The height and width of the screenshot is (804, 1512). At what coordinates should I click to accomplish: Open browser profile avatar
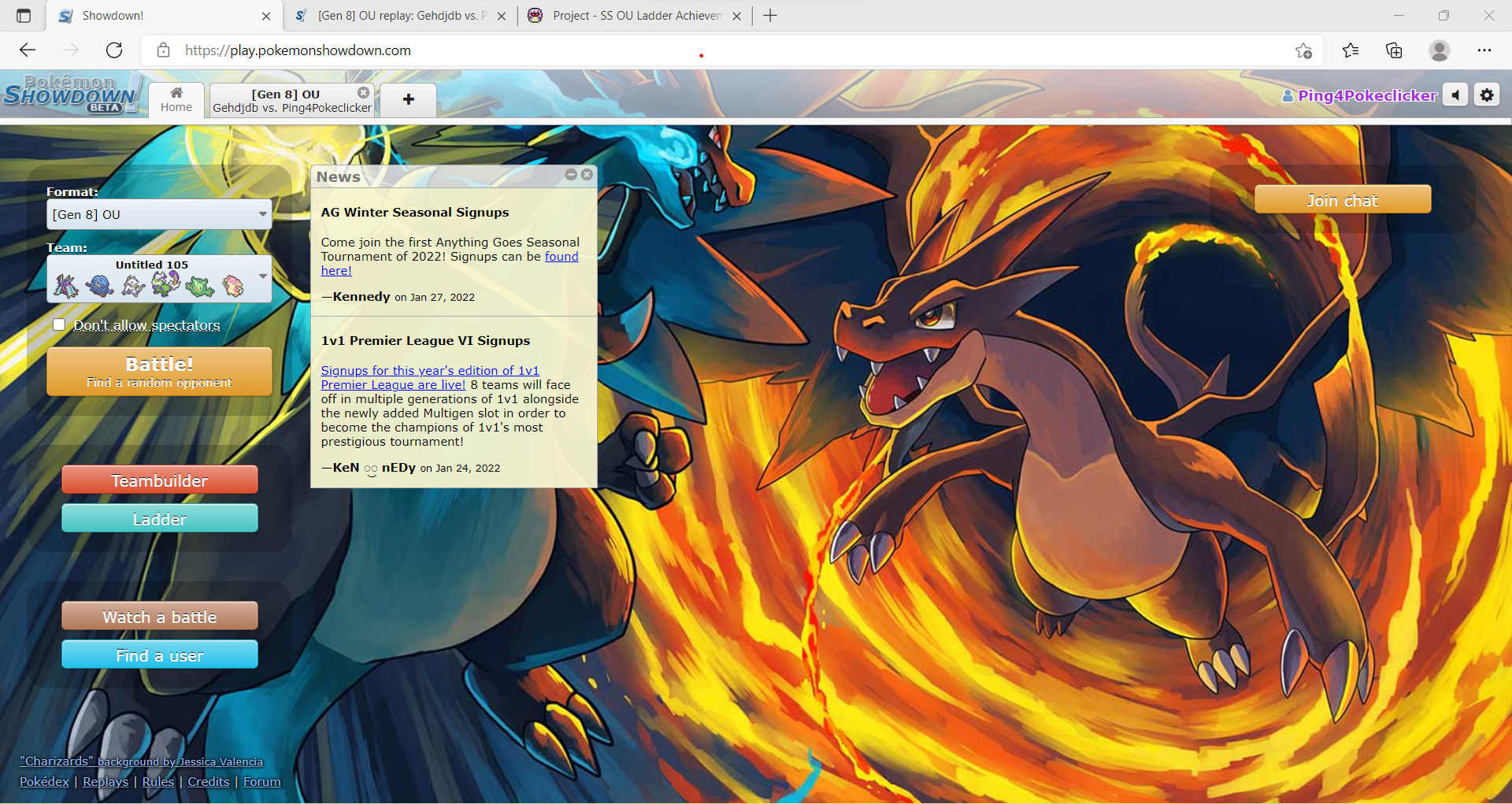pos(1440,50)
